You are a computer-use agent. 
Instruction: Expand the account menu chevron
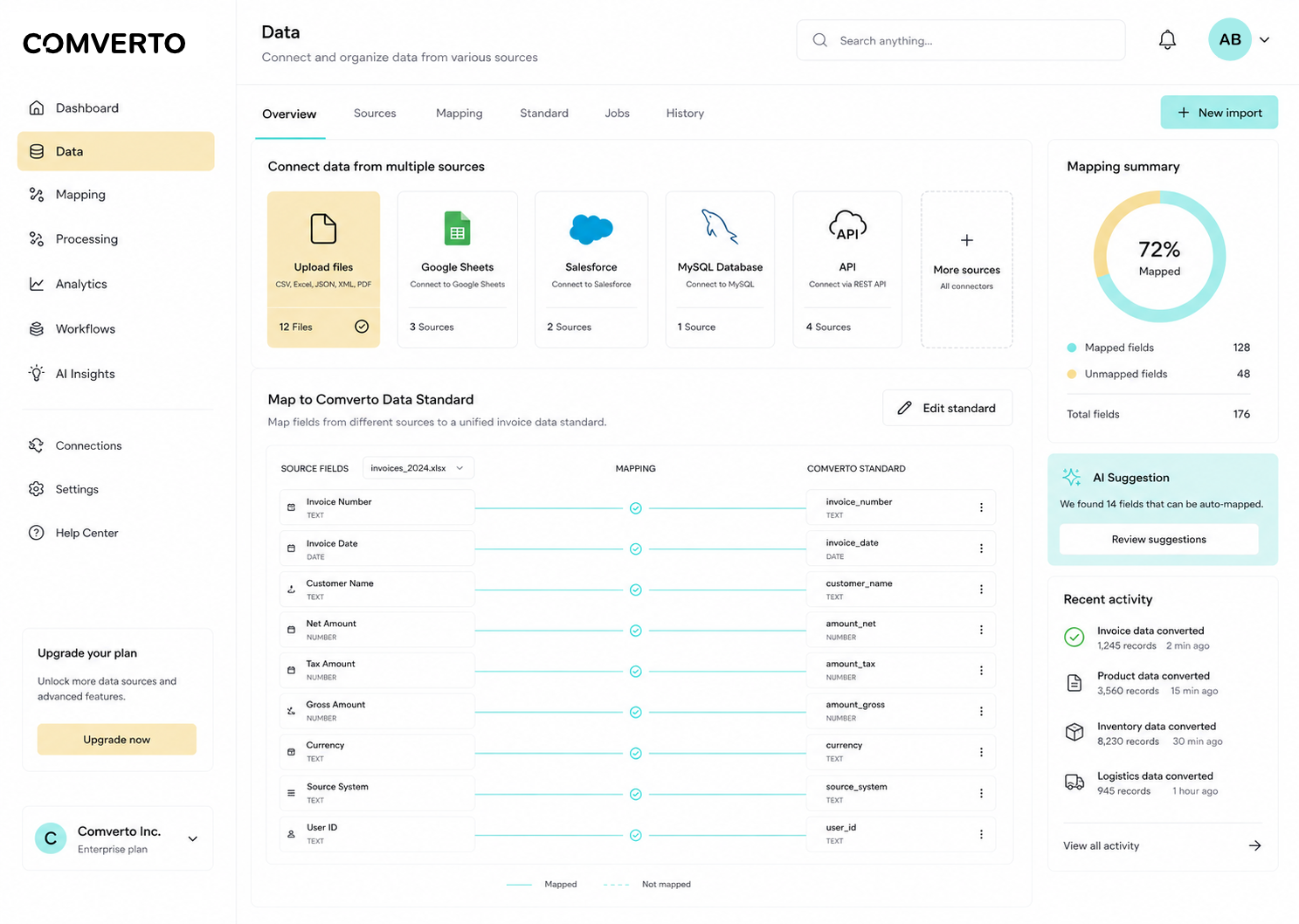coord(1264,40)
